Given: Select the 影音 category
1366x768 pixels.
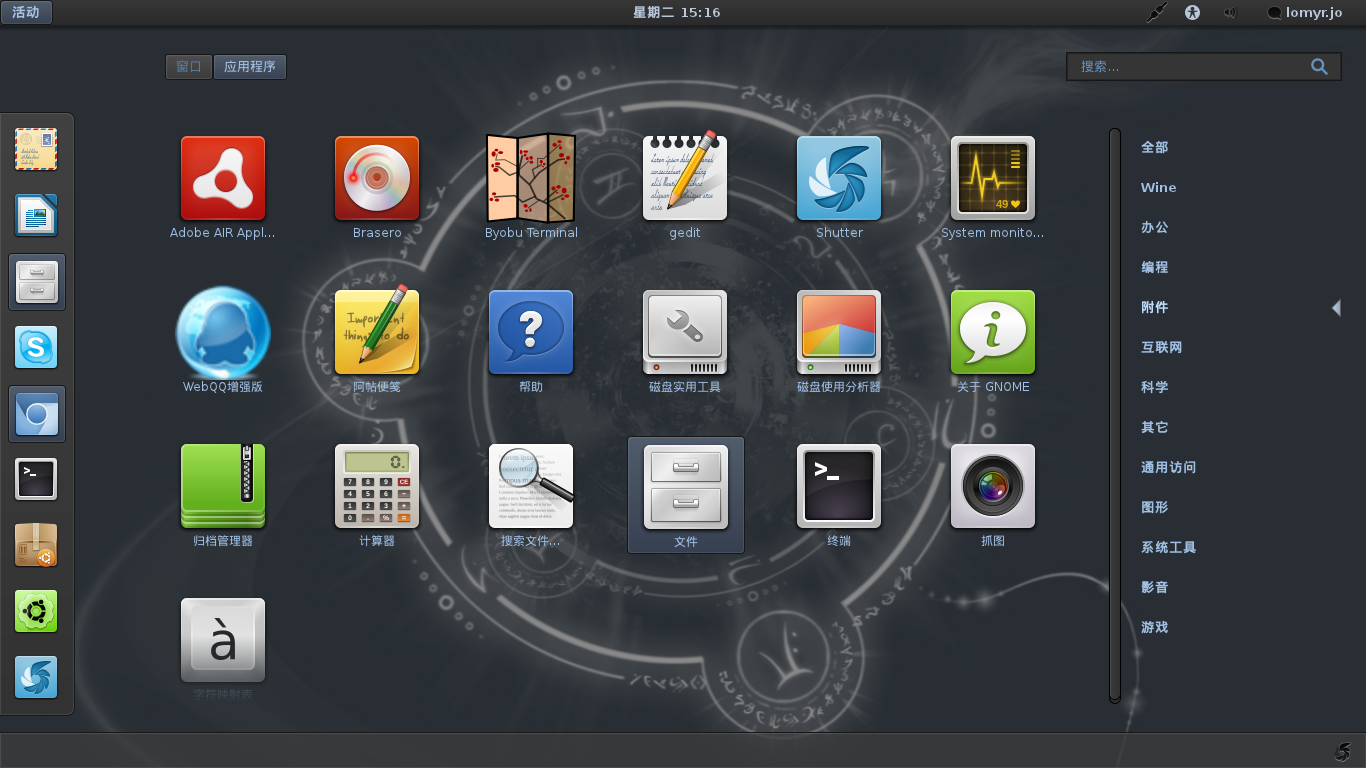Looking at the screenshot, I should pos(1155,587).
